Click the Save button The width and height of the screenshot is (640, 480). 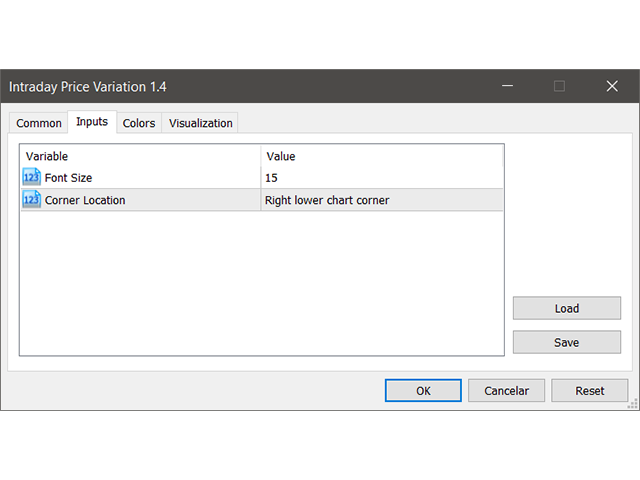(567, 342)
